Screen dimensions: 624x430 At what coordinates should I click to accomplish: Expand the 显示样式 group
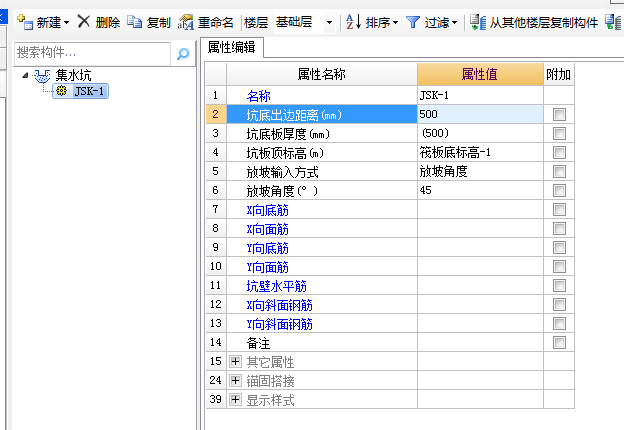(x=235, y=399)
